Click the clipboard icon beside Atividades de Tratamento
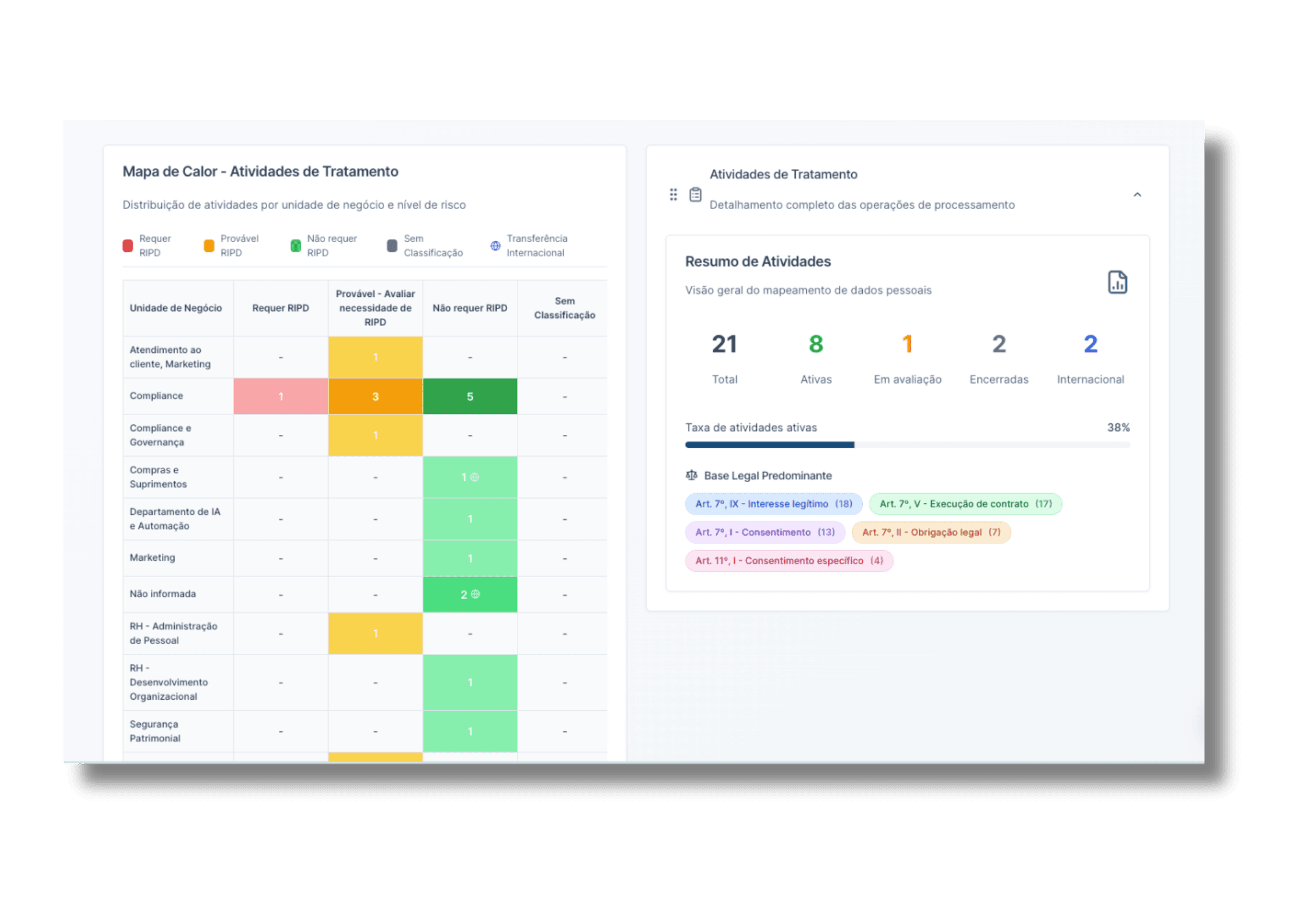1307x924 pixels. pos(695,194)
